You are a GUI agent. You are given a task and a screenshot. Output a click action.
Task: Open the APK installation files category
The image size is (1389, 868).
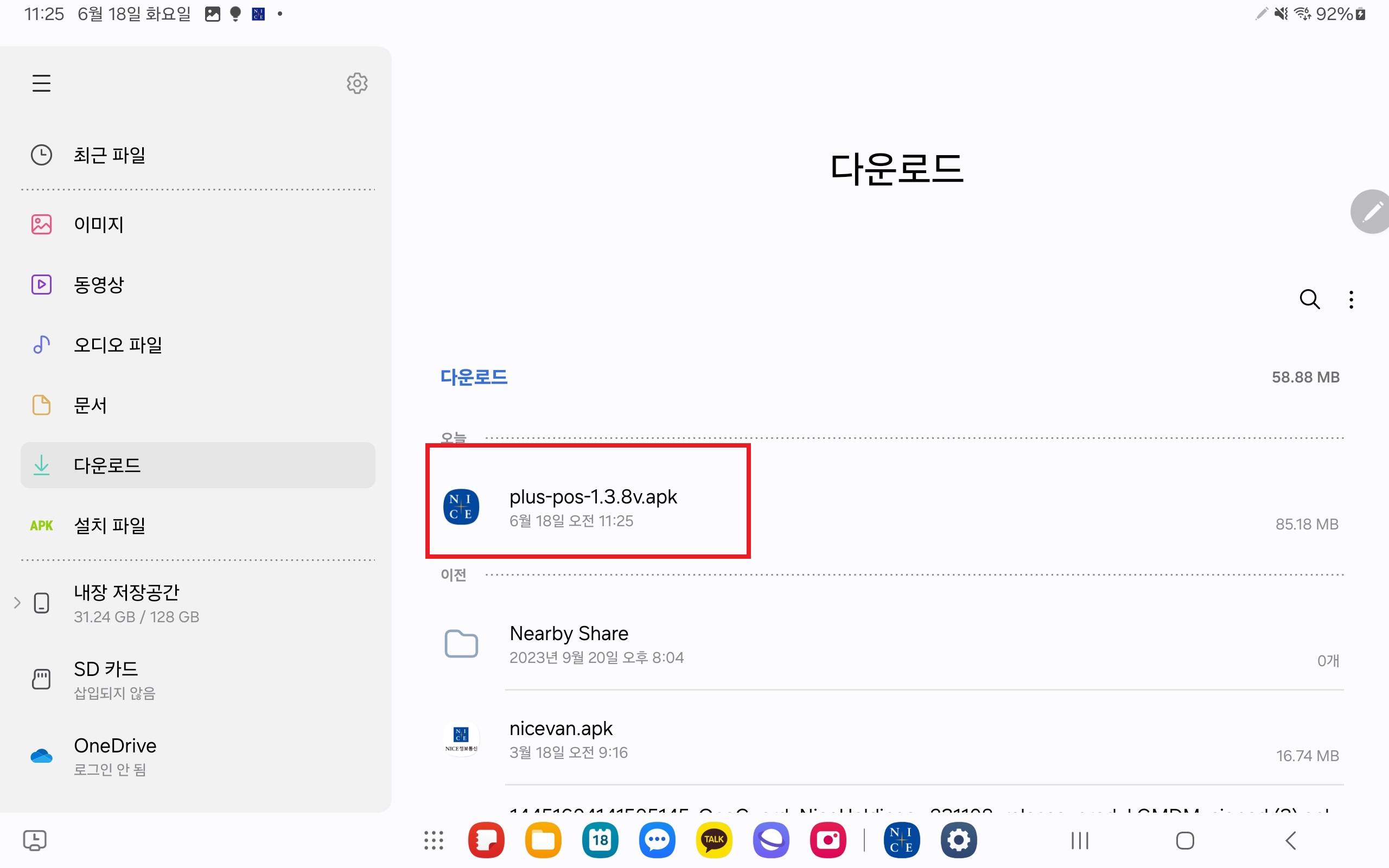click(x=109, y=525)
